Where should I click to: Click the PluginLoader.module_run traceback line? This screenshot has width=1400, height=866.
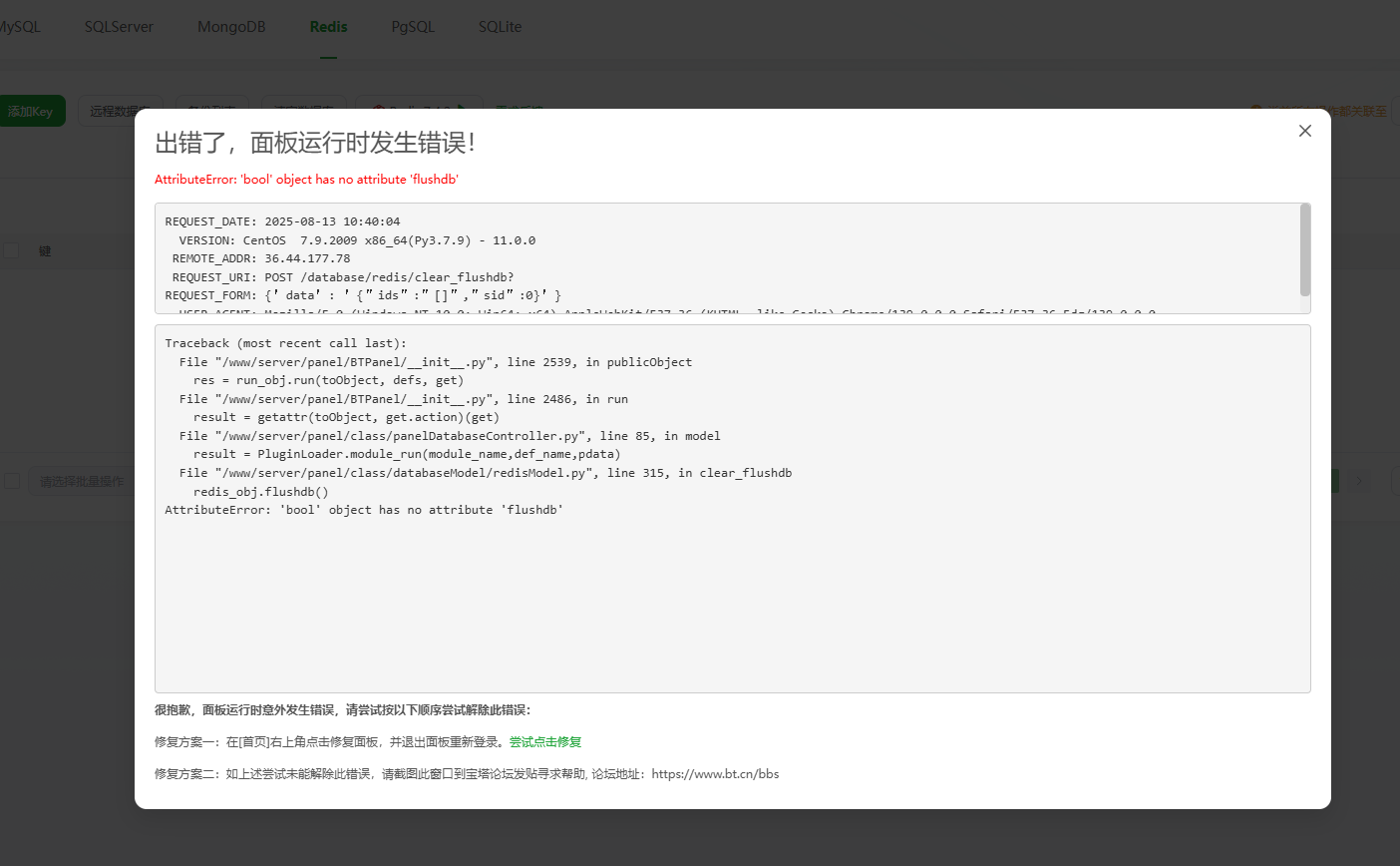(x=407, y=454)
